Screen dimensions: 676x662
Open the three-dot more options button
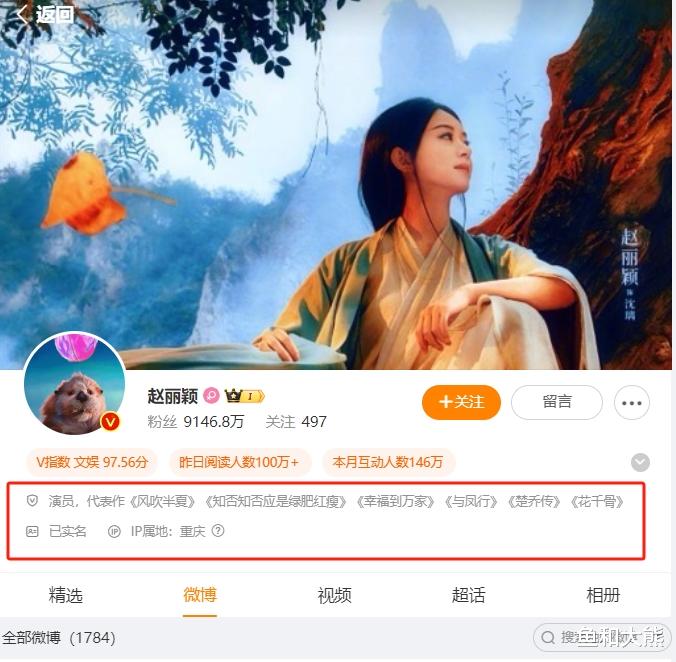[632, 403]
